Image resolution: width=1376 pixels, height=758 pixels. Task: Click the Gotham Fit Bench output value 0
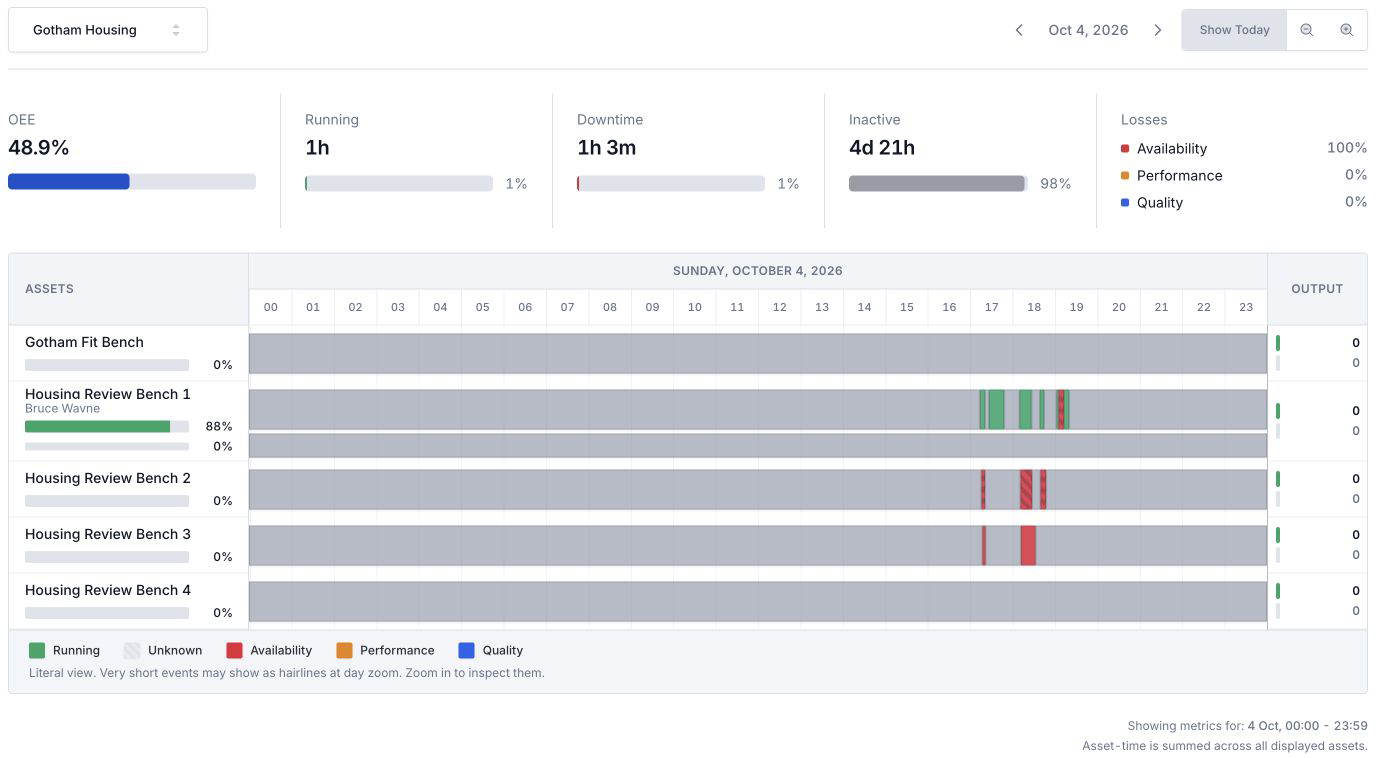tap(1356, 343)
